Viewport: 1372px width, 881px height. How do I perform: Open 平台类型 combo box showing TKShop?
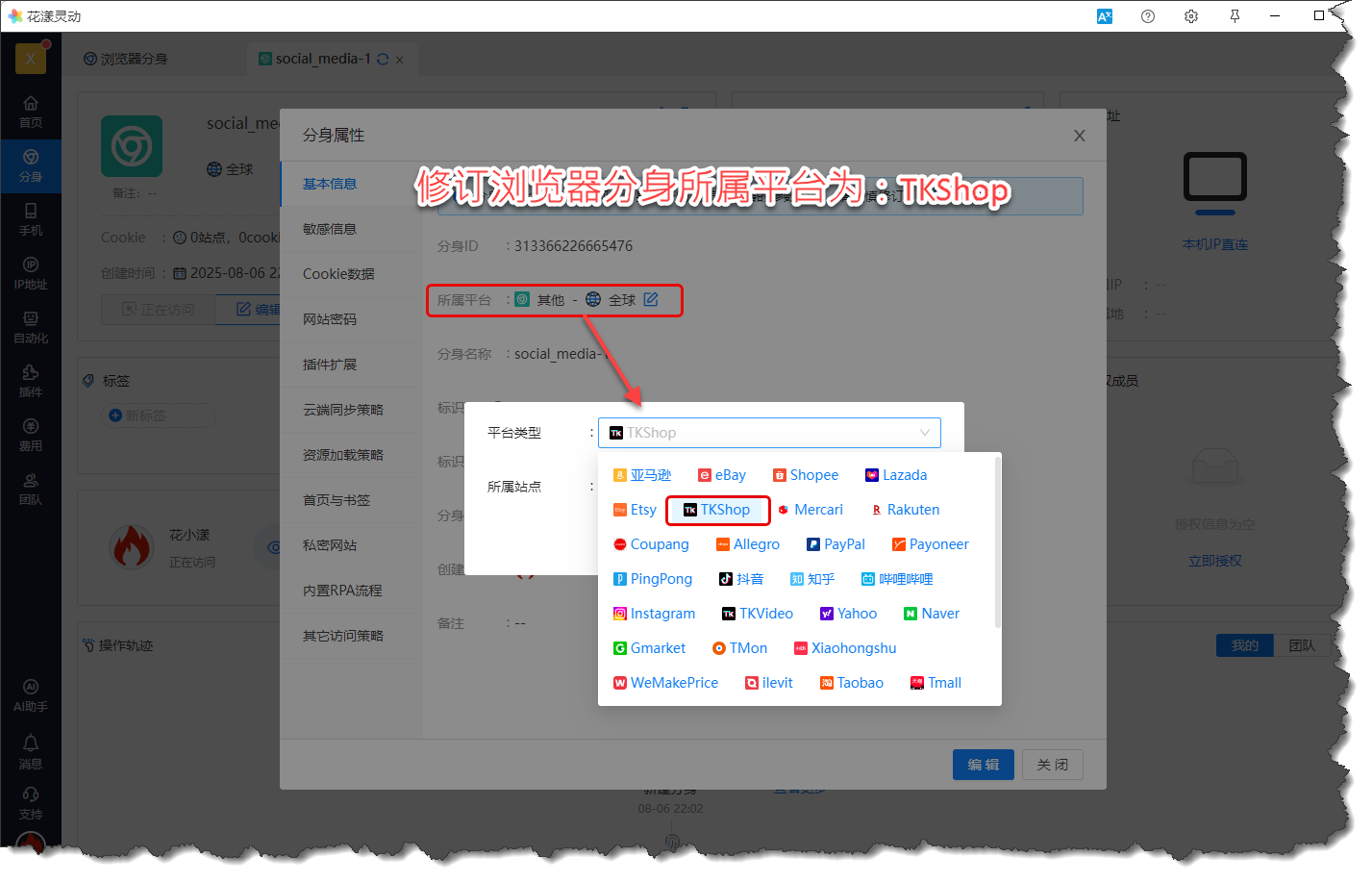click(769, 433)
